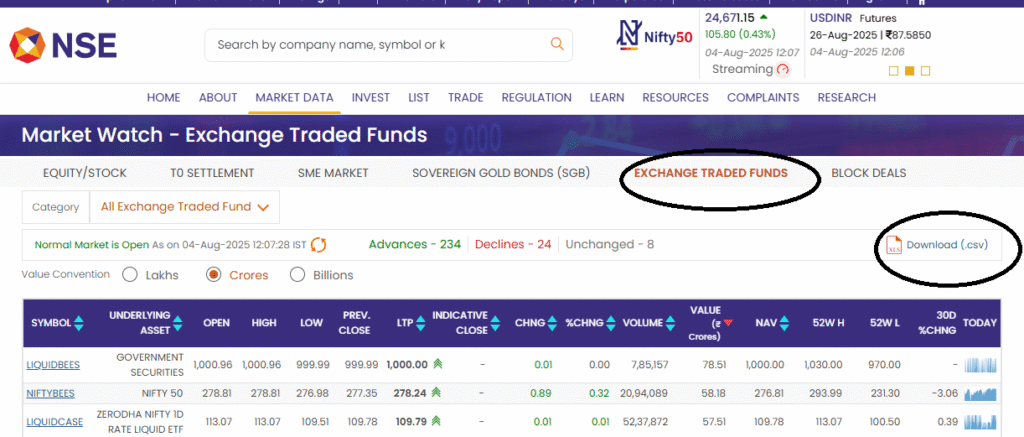Open HOME menu
This screenshot has width=1024, height=437.
(x=163, y=97)
